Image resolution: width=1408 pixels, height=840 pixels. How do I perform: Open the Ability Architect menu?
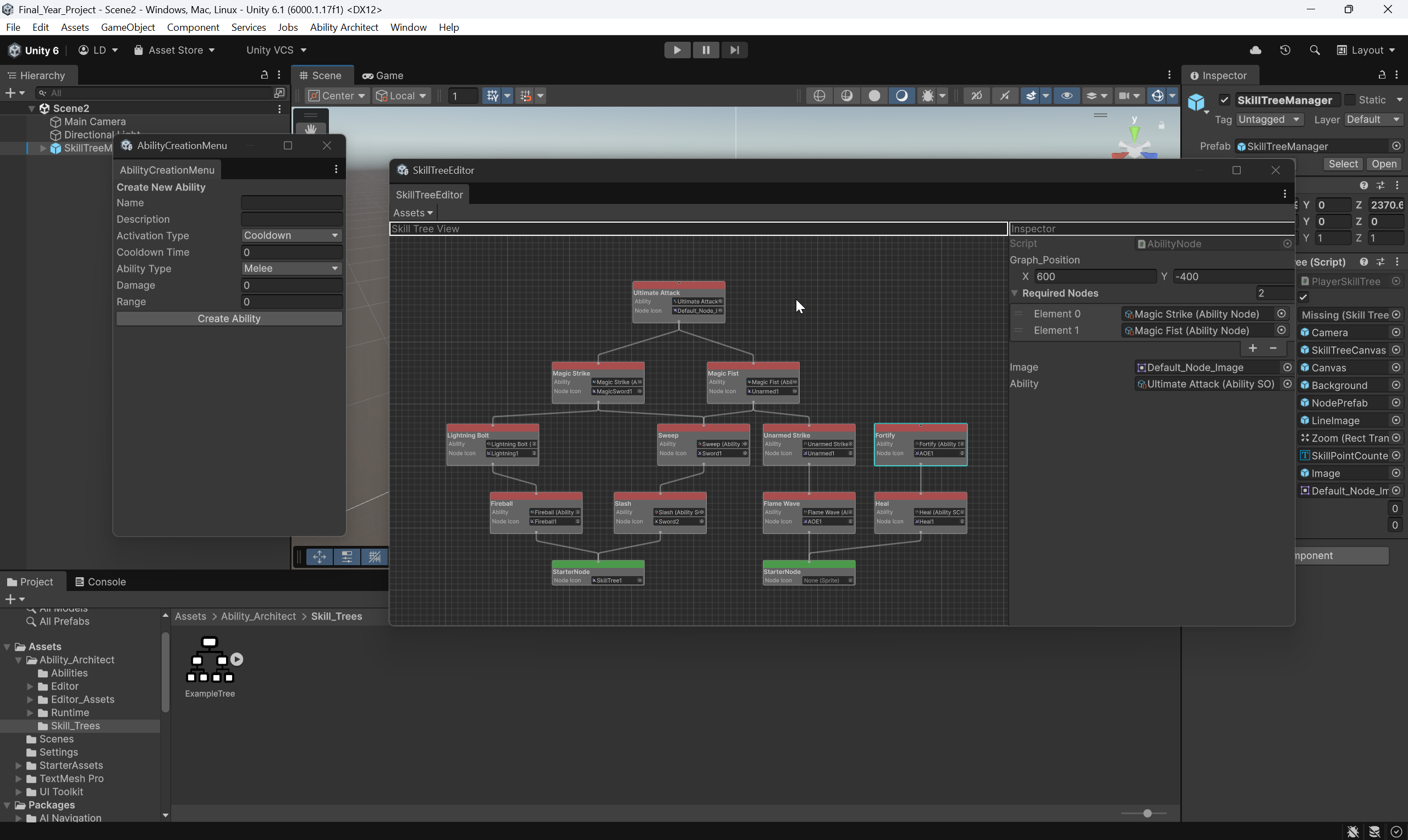[x=344, y=27]
